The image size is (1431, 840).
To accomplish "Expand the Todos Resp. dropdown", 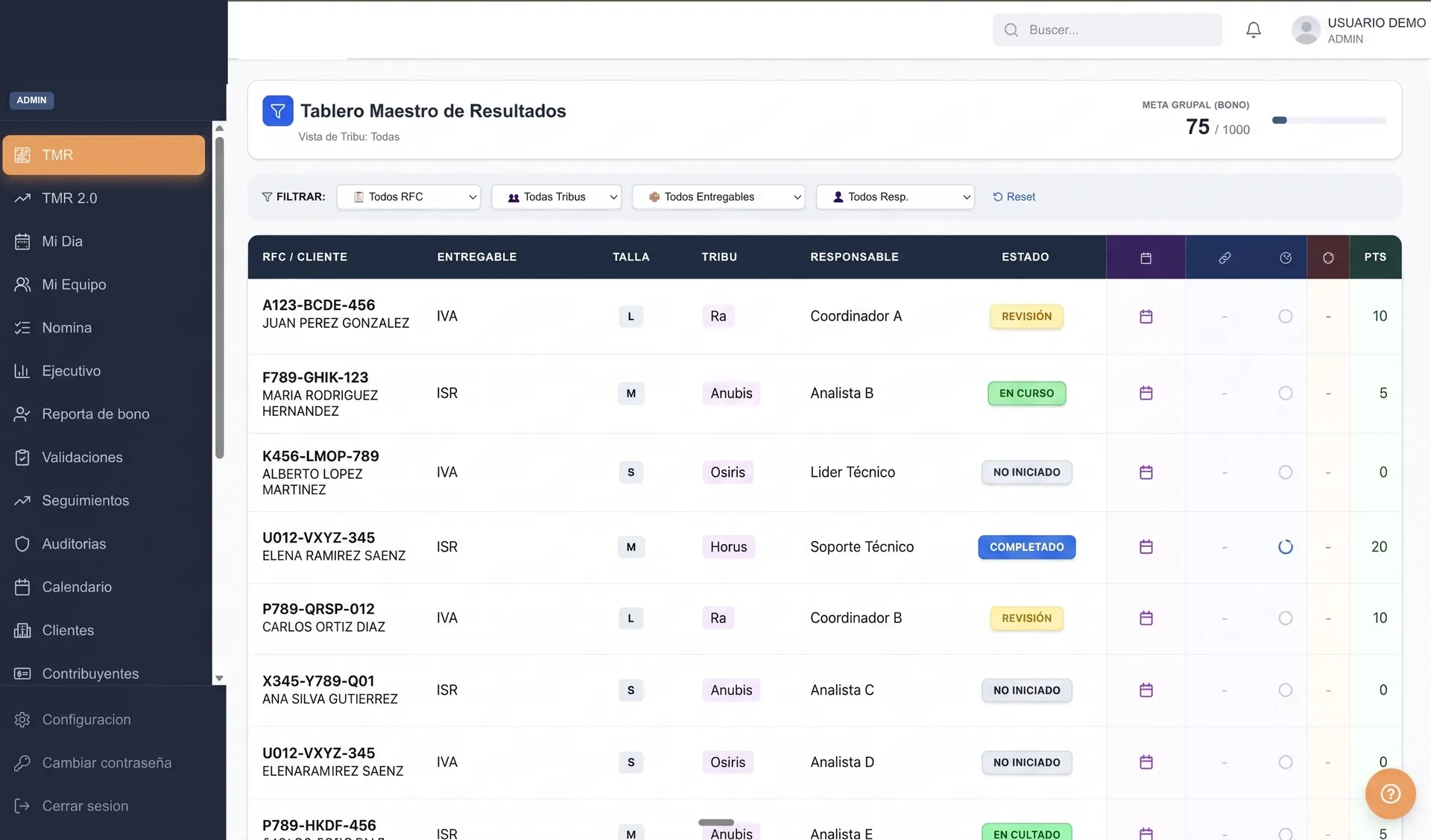I will point(895,197).
